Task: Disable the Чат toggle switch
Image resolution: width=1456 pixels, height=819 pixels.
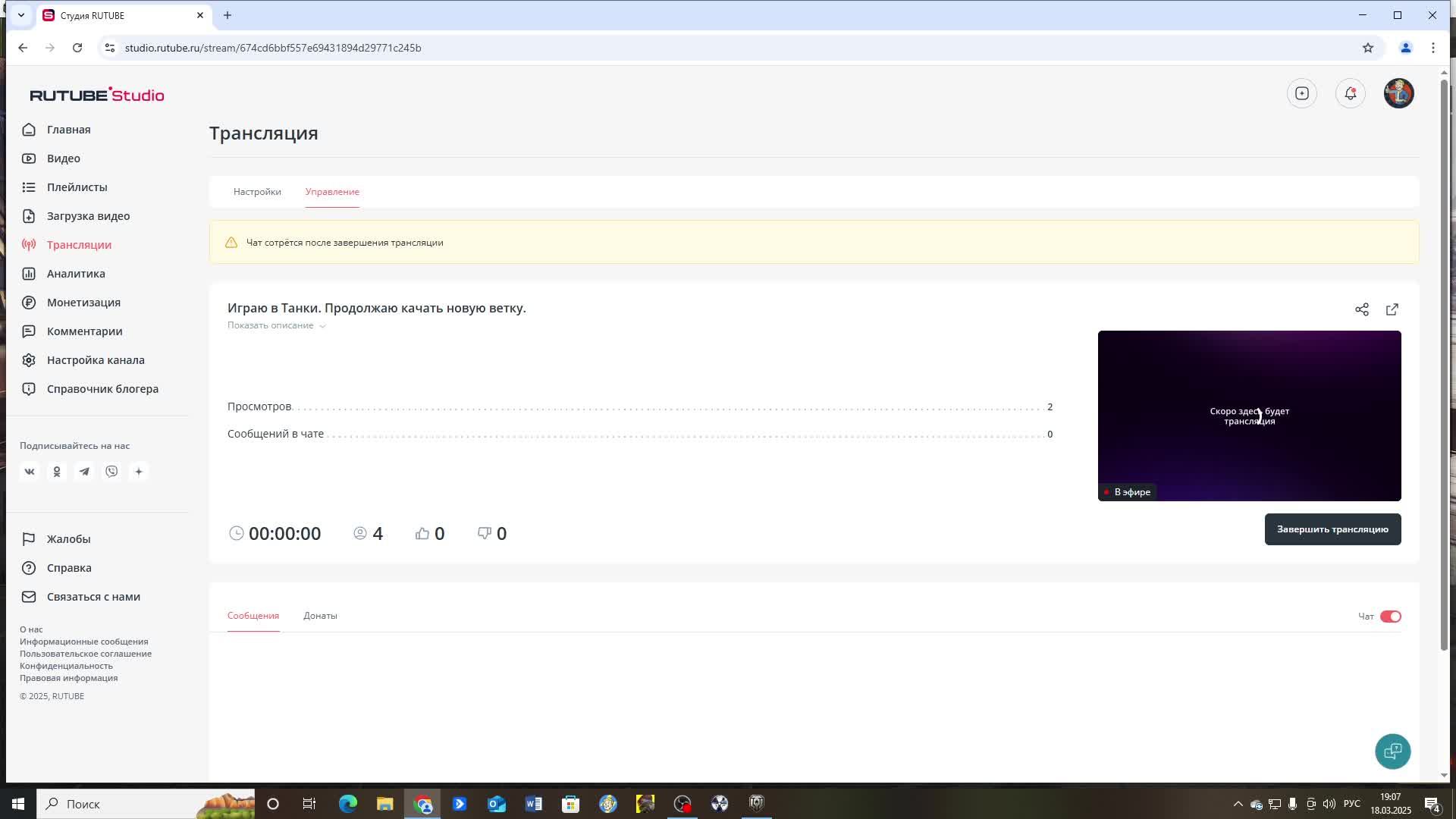Action: point(1390,617)
